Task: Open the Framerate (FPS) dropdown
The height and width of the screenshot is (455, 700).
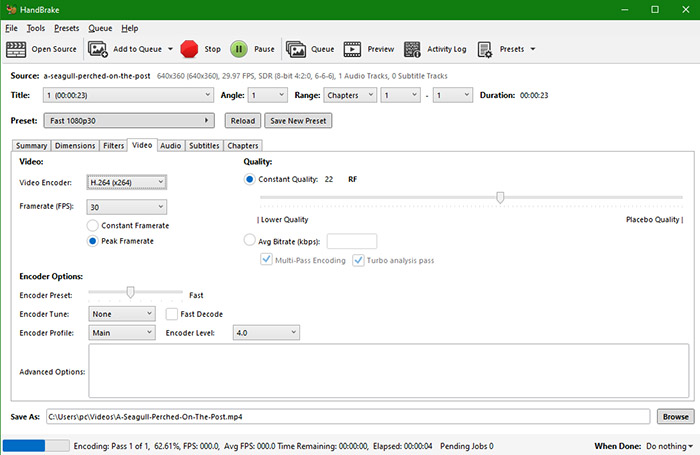Action: (127, 207)
